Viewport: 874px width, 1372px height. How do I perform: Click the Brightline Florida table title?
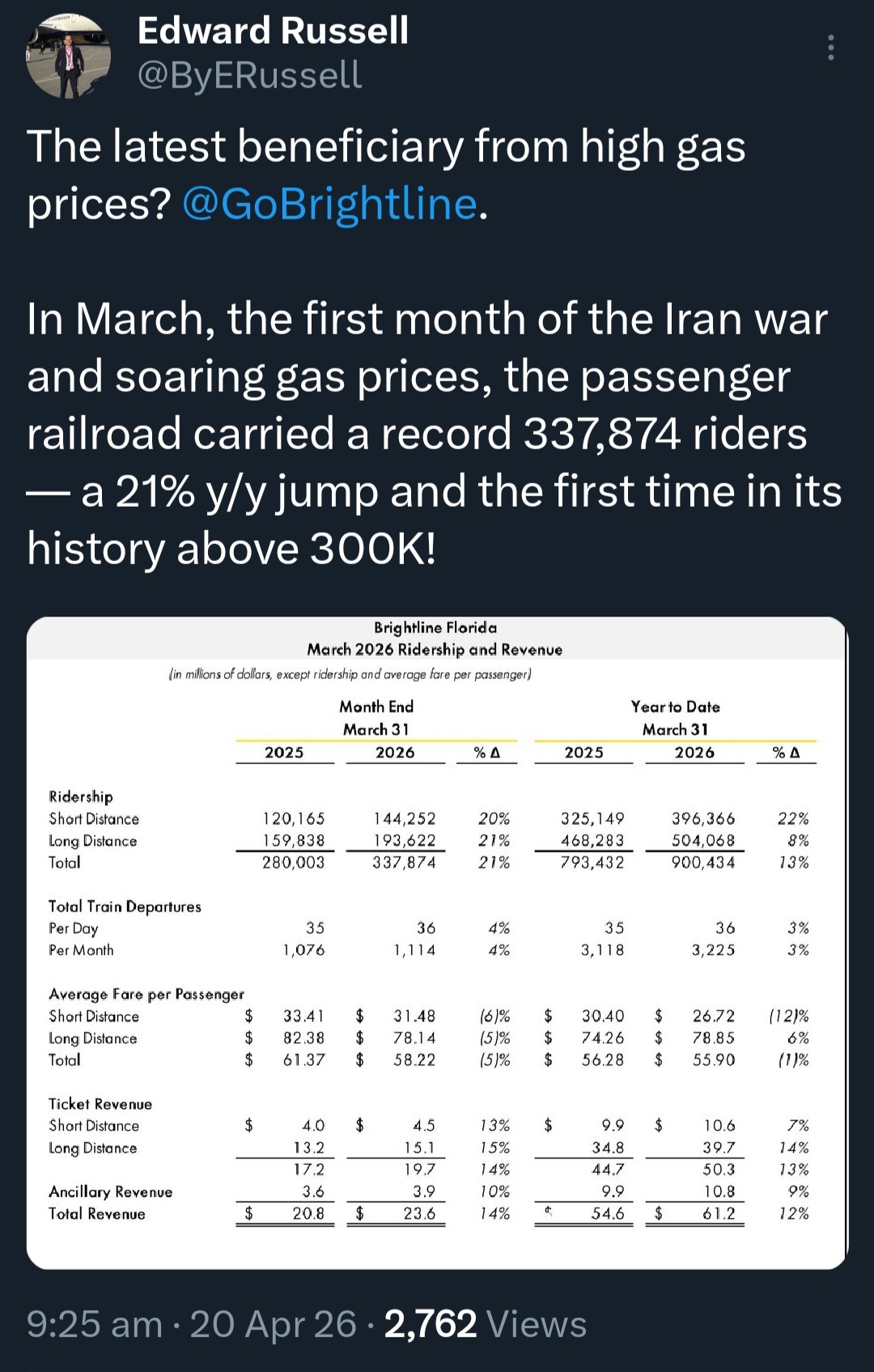435,627
